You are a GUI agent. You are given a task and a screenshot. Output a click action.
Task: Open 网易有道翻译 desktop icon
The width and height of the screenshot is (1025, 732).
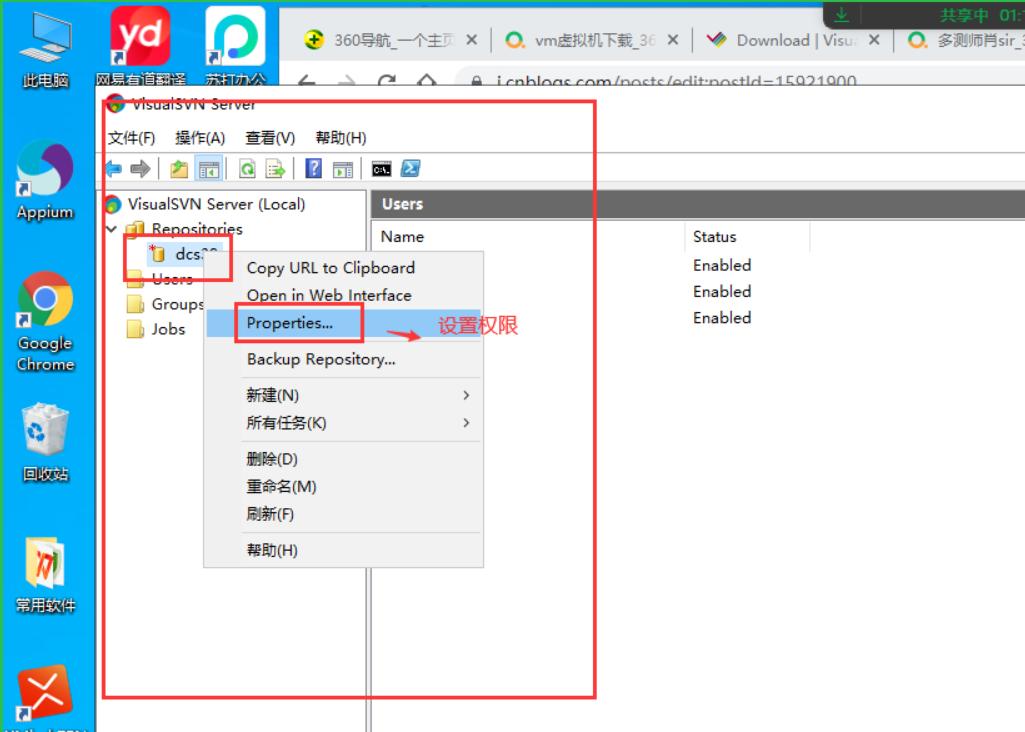click(x=141, y=46)
